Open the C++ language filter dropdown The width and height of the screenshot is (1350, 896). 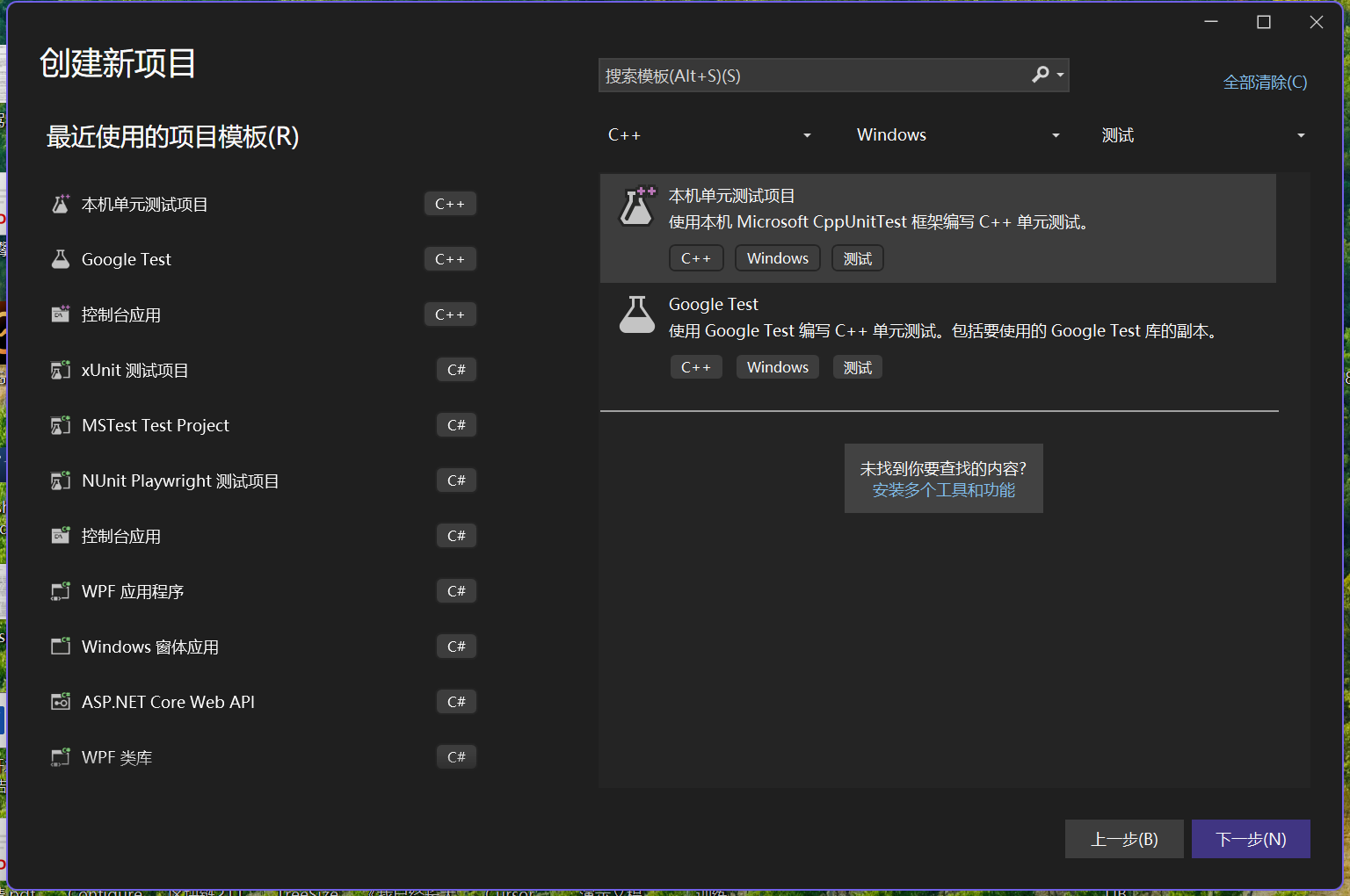coord(708,135)
